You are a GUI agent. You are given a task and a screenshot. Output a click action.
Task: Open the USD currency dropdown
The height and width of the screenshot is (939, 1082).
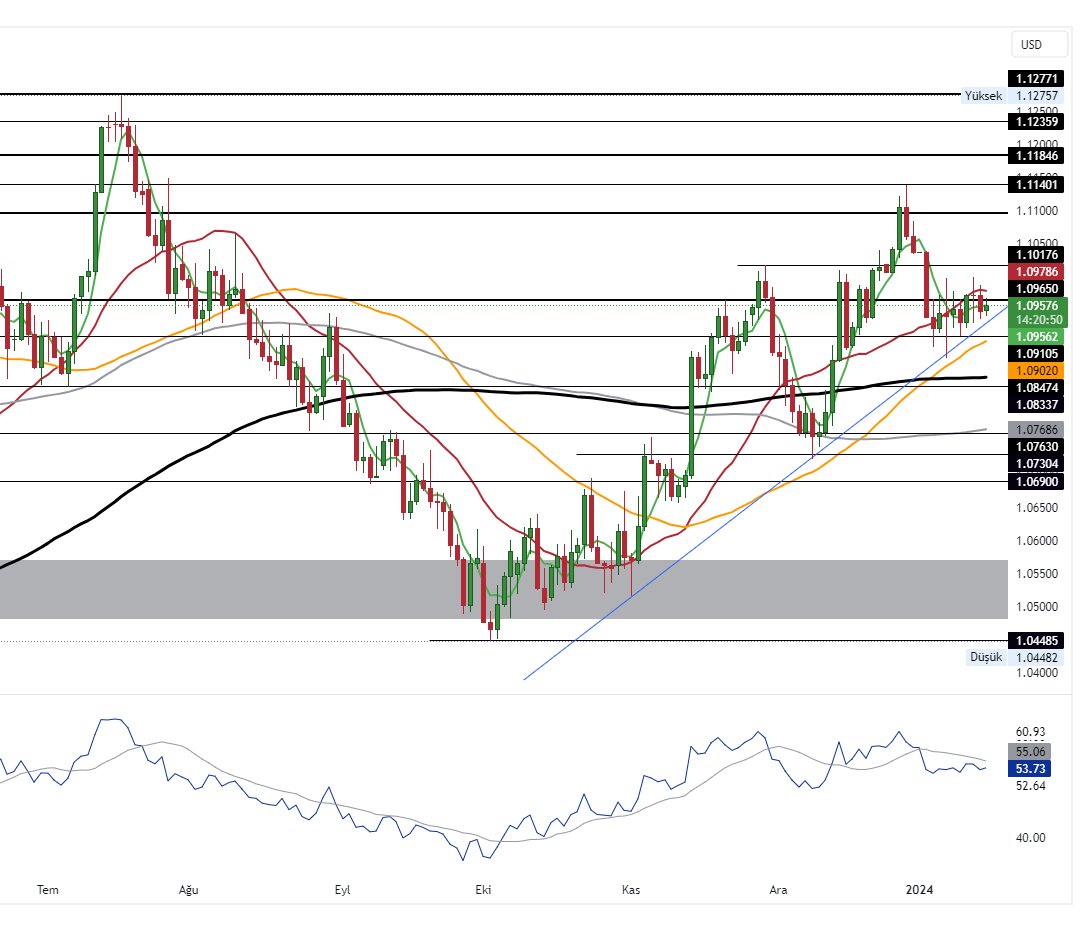click(x=1031, y=45)
